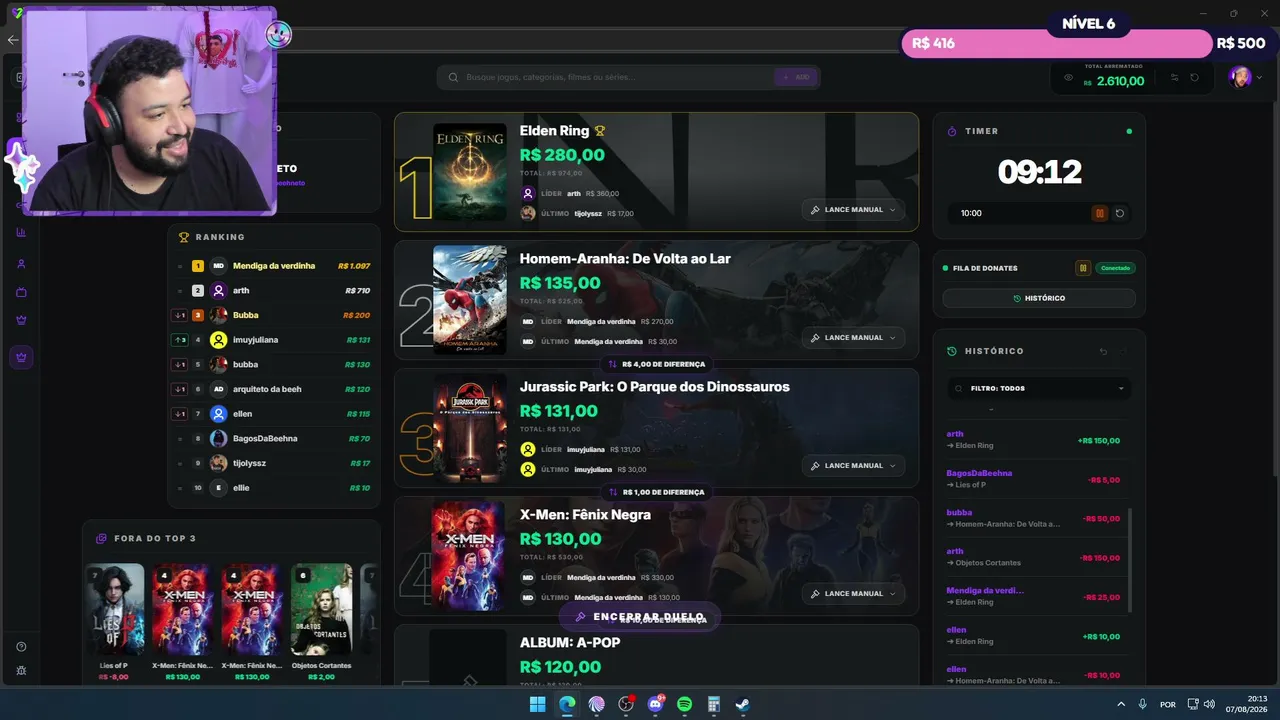Click the ALBUM: A-POP item title
Viewport: 1280px width, 720px height.
[x=570, y=642]
